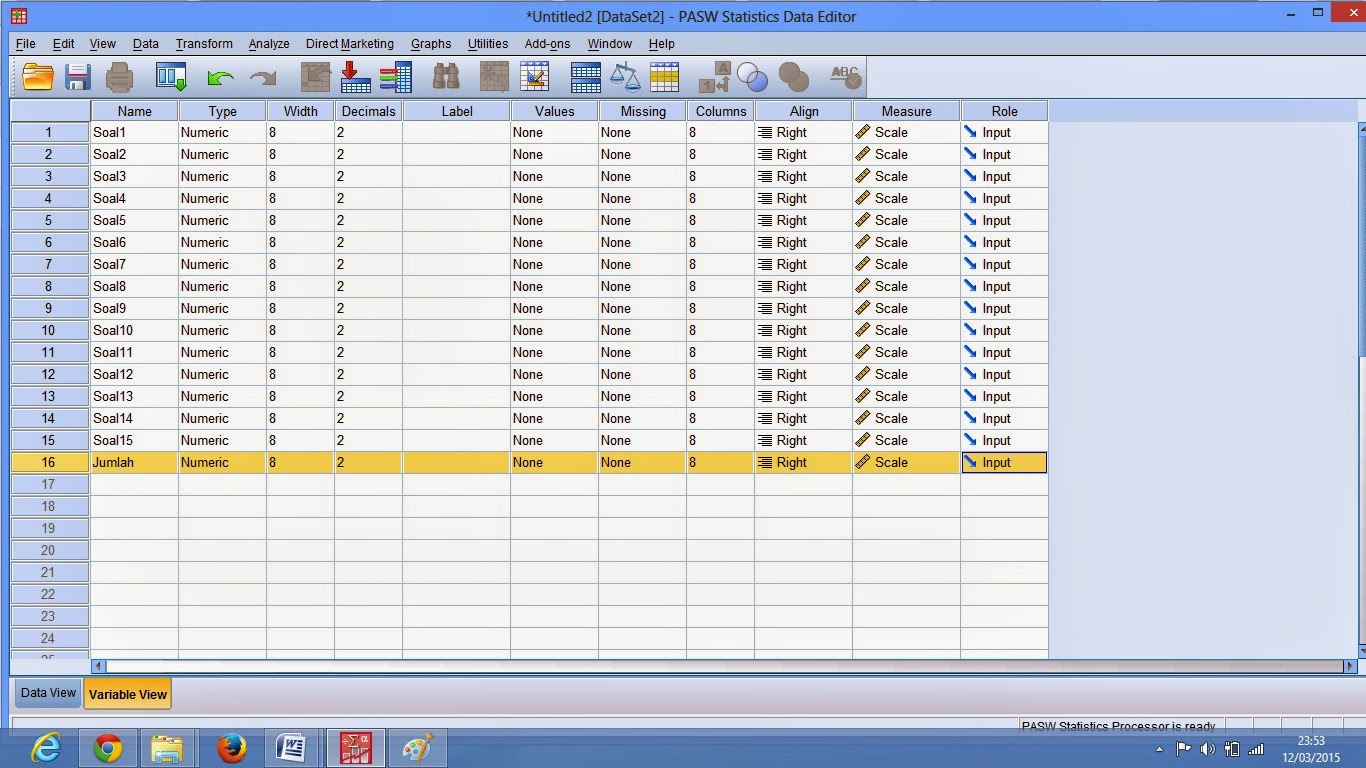Viewport: 1366px width, 768px height.
Task: Recall recently used dialogs icon
Action: tap(171, 77)
